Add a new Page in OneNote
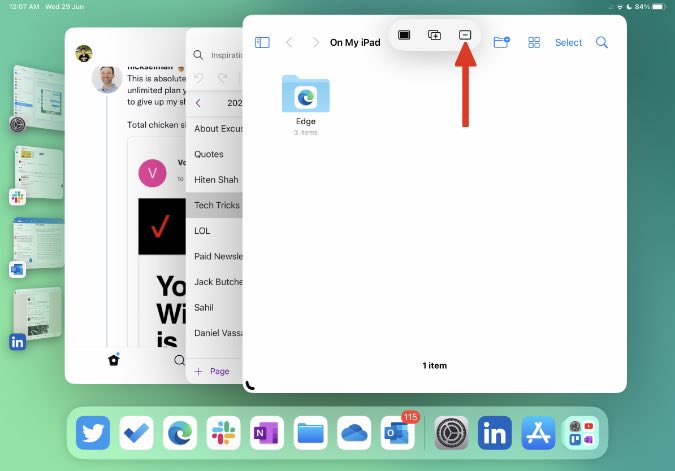 [x=212, y=371]
